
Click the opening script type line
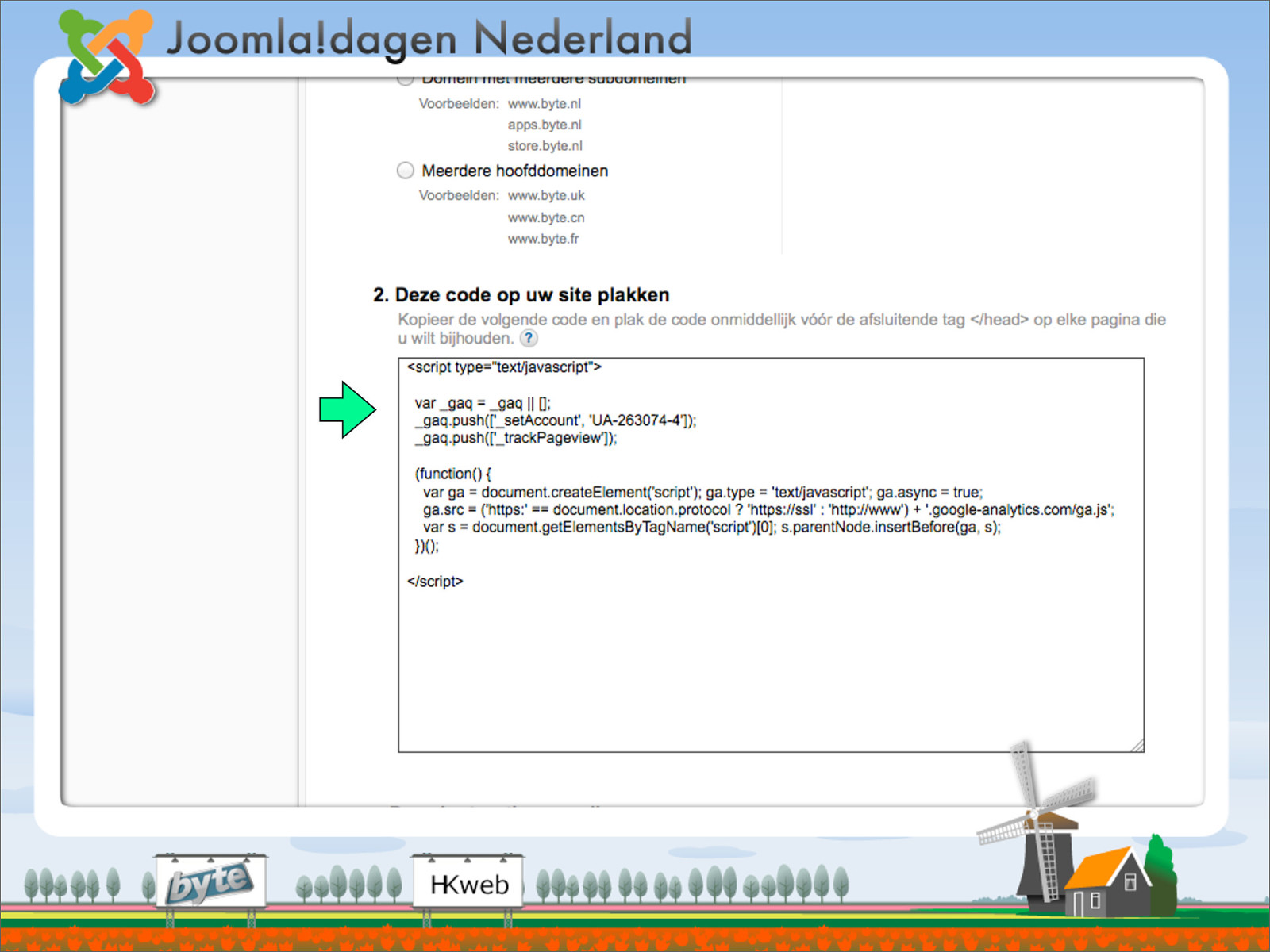[505, 367]
